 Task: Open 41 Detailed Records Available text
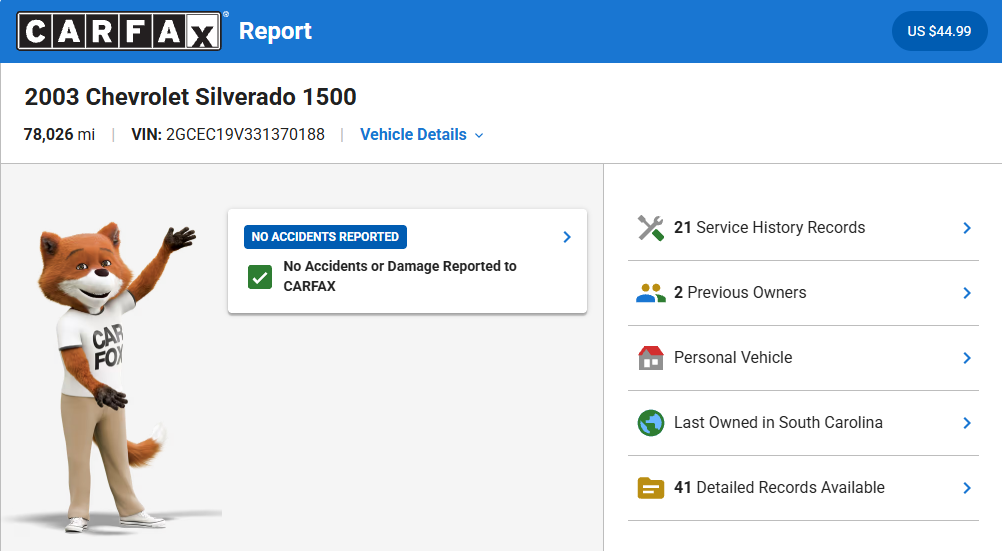779,488
